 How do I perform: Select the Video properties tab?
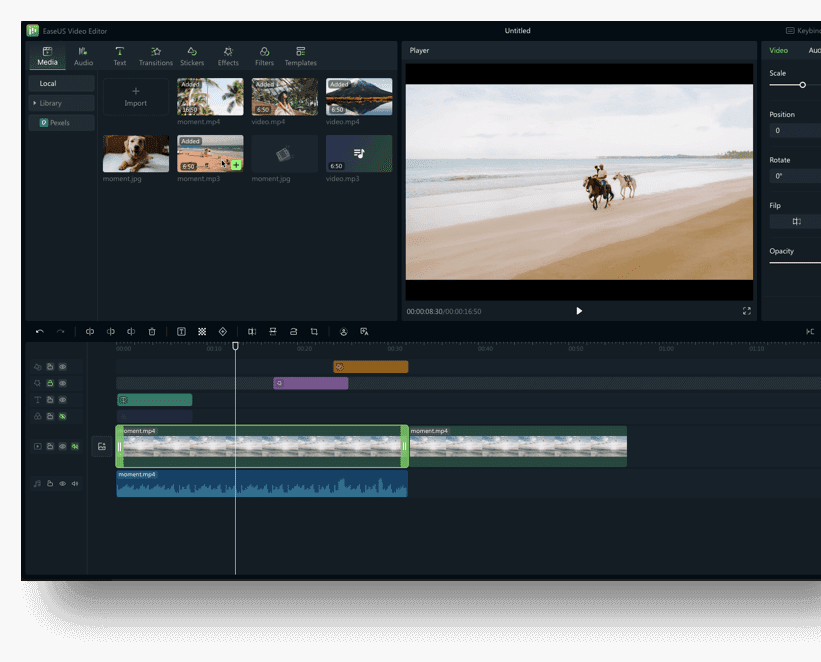[x=779, y=50]
